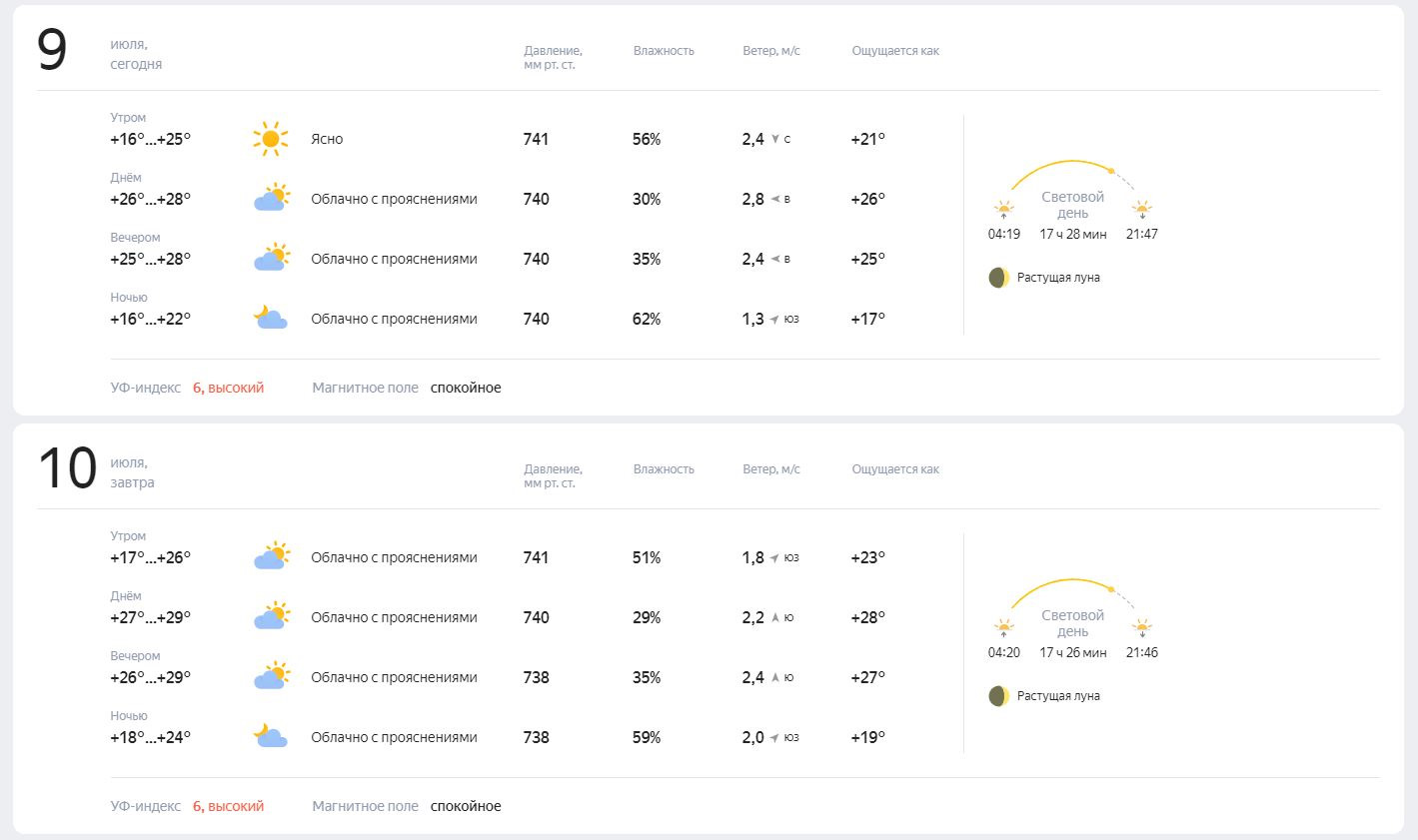The height and width of the screenshot is (840, 1418).
Task: Click July 9 night moon-cloud icon
Action: [x=270, y=318]
